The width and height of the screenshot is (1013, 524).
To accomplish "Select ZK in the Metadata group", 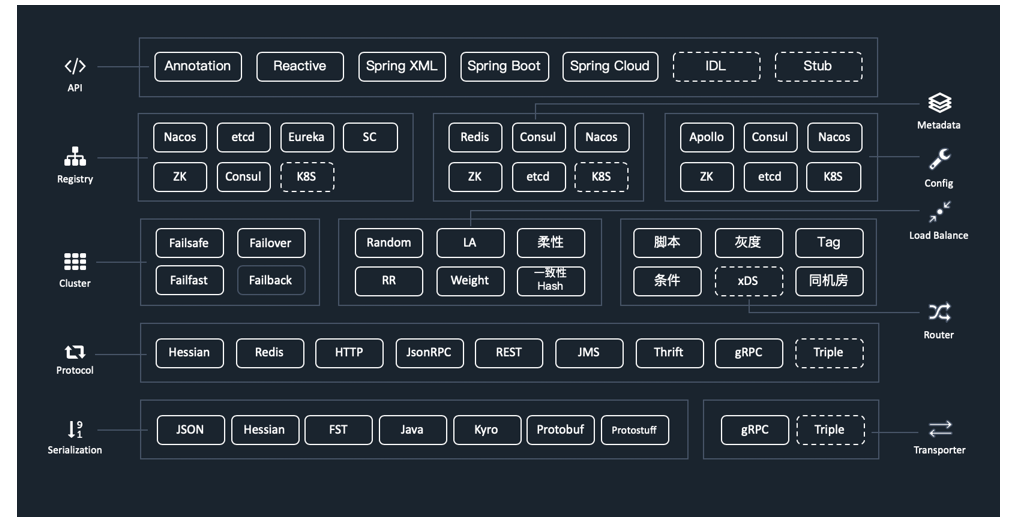I will click(x=475, y=177).
